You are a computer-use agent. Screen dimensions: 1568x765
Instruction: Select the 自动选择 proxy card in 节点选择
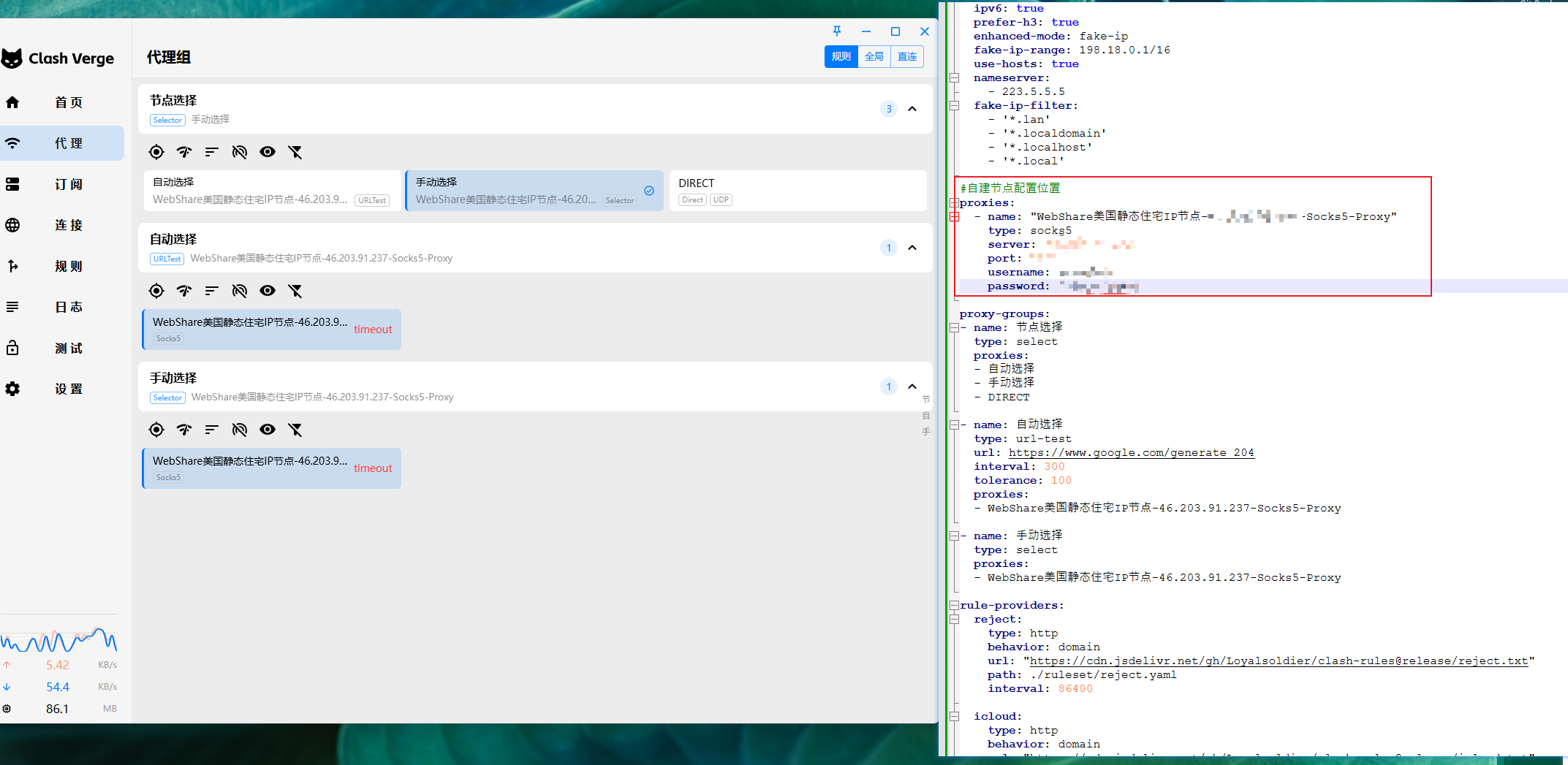pos(272,191)
